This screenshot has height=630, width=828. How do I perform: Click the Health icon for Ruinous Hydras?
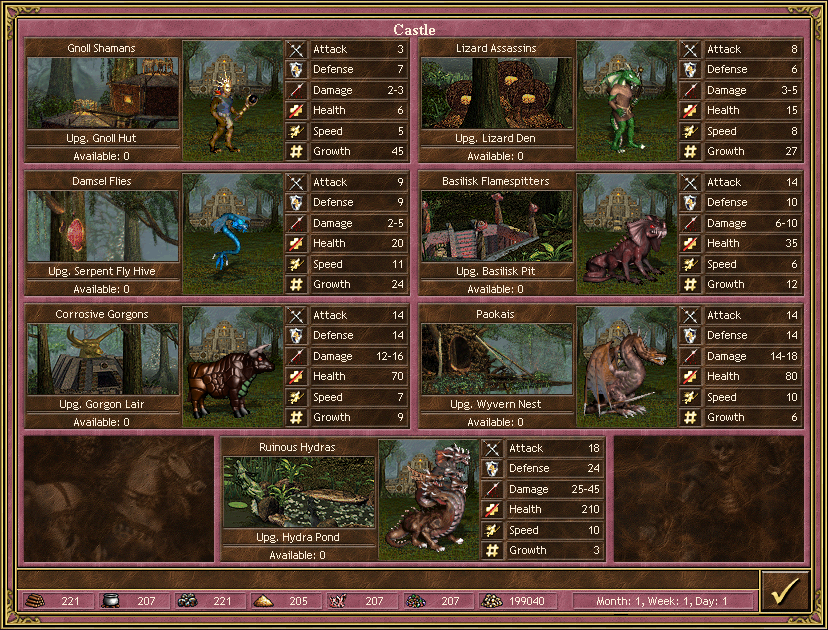coord(492,510)
